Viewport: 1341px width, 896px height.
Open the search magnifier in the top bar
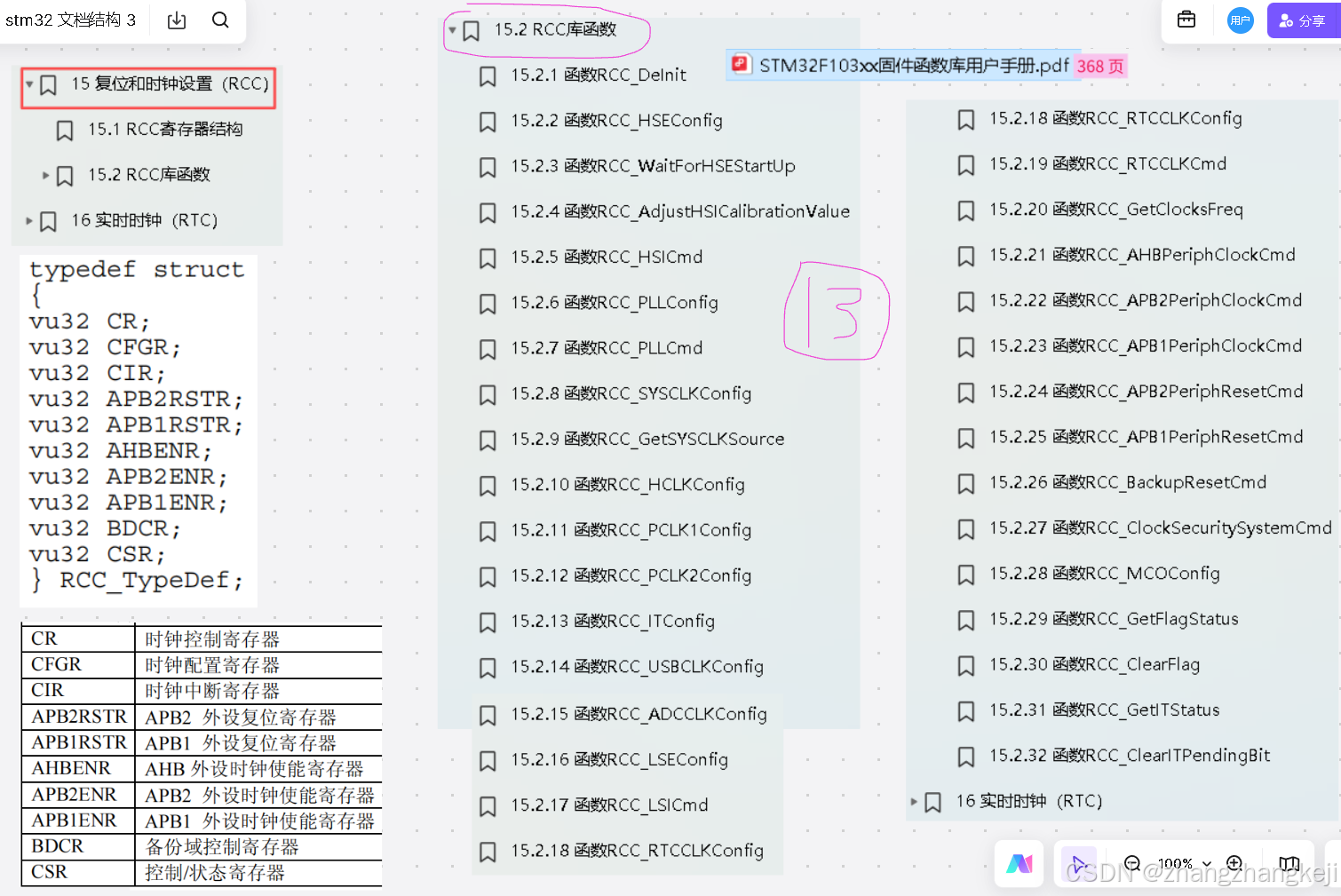(220, 20)
